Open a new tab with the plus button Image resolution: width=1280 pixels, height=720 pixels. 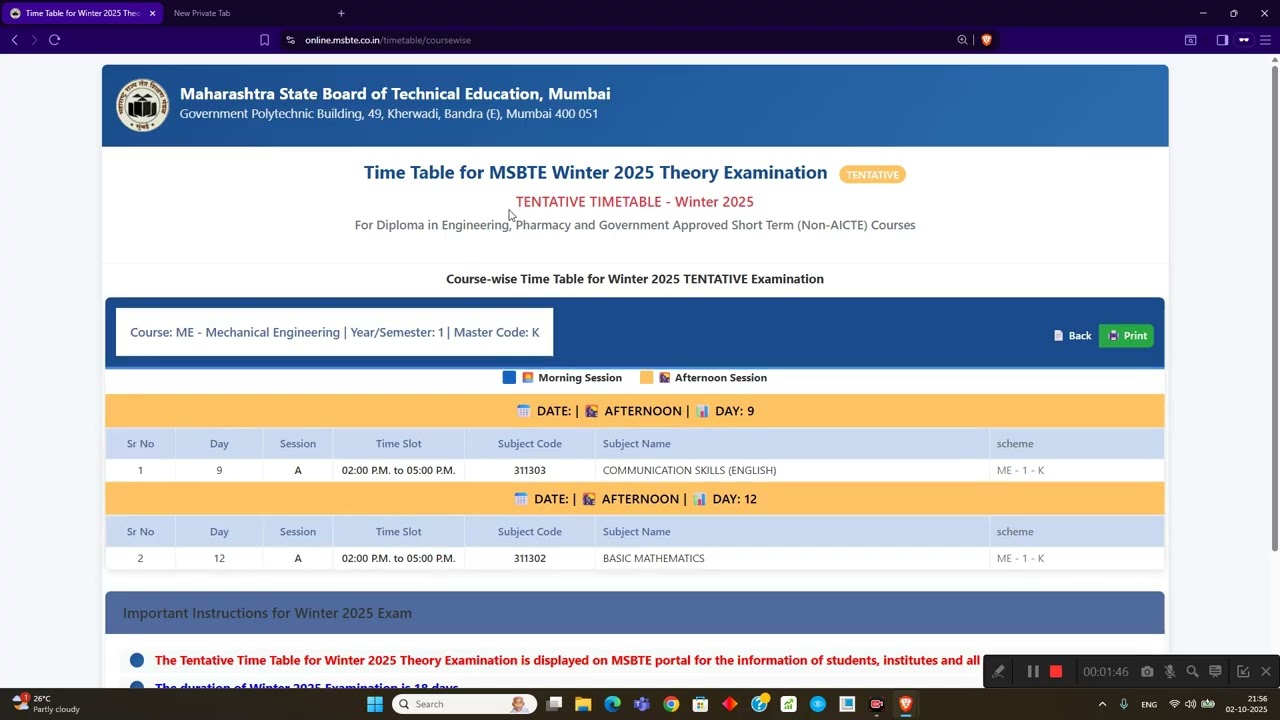(x=341, y=13)
